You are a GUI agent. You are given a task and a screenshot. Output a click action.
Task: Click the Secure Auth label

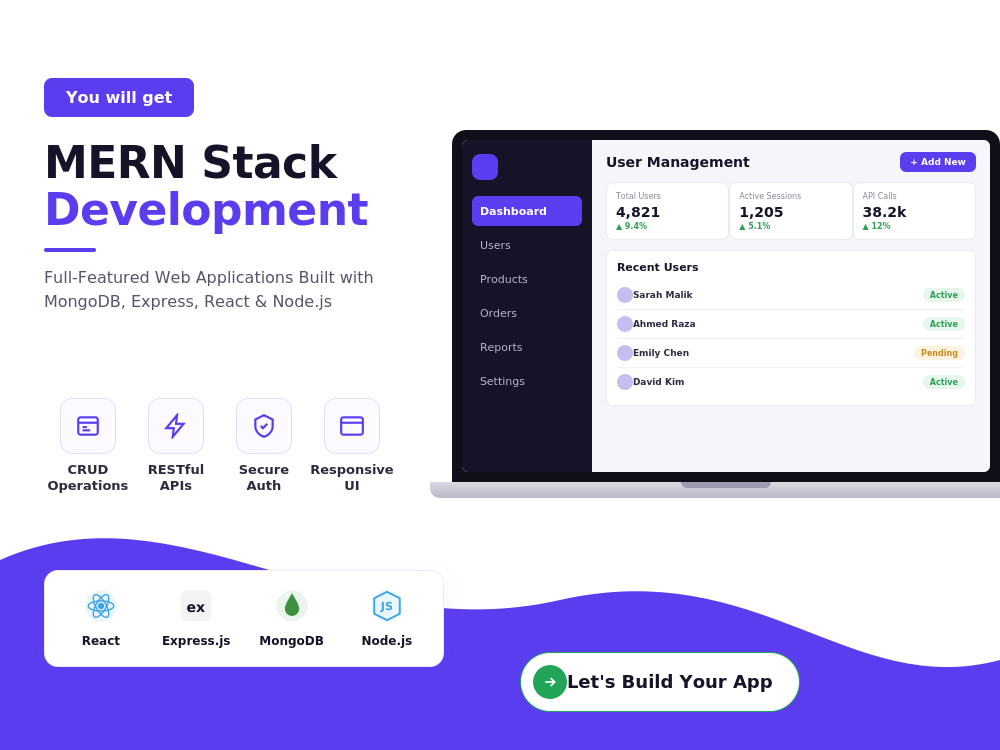(x=264, y=478)
